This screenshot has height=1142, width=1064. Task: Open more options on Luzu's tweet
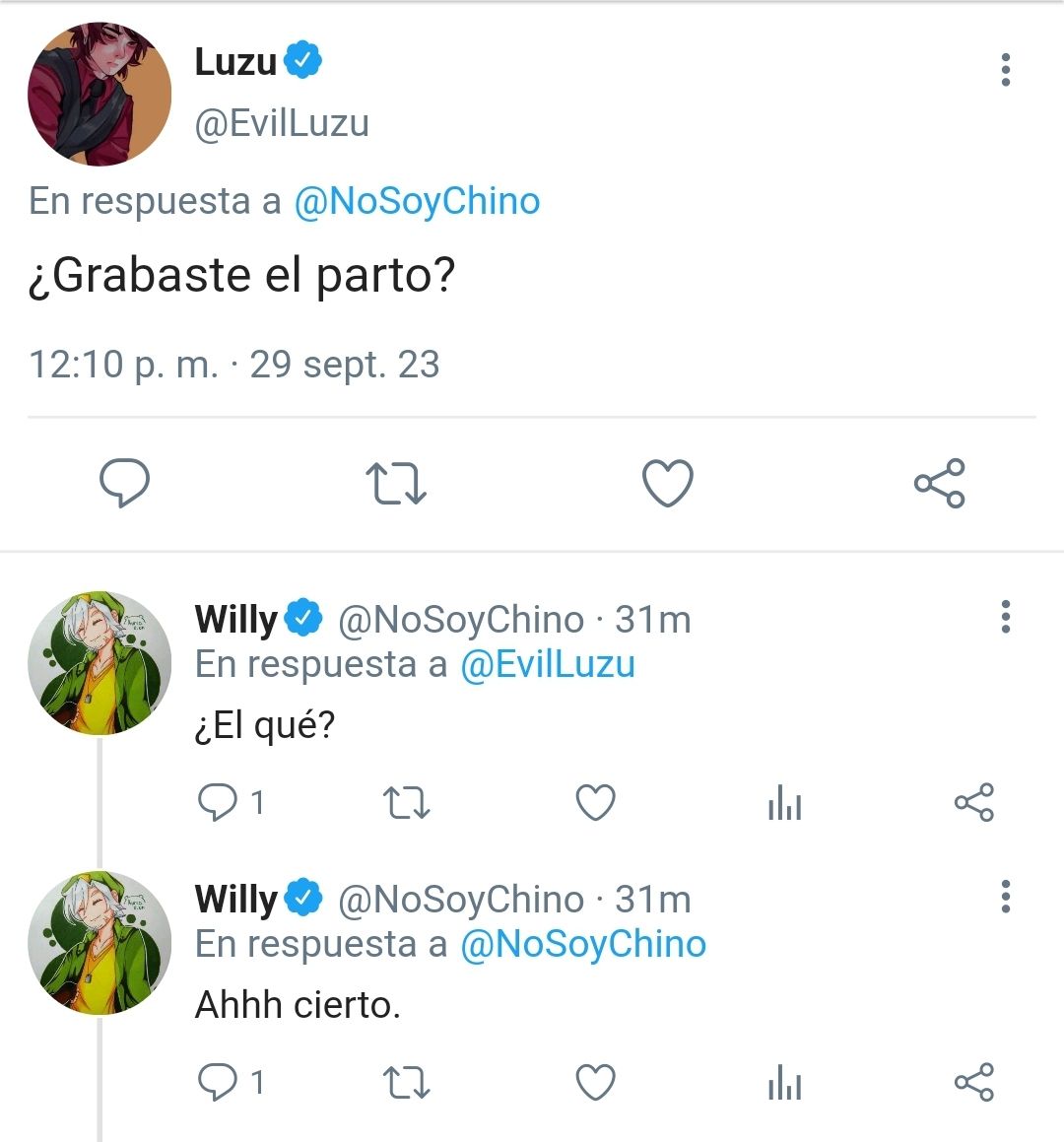tap(1005, 69)
